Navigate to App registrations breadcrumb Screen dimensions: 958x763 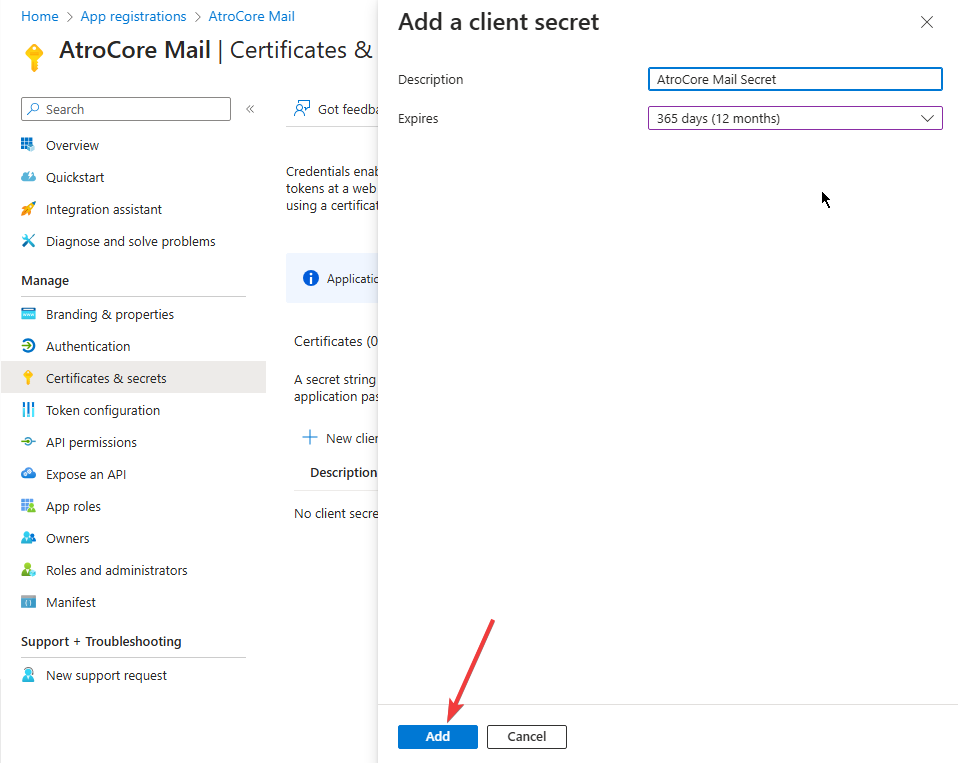click(133, 16)
